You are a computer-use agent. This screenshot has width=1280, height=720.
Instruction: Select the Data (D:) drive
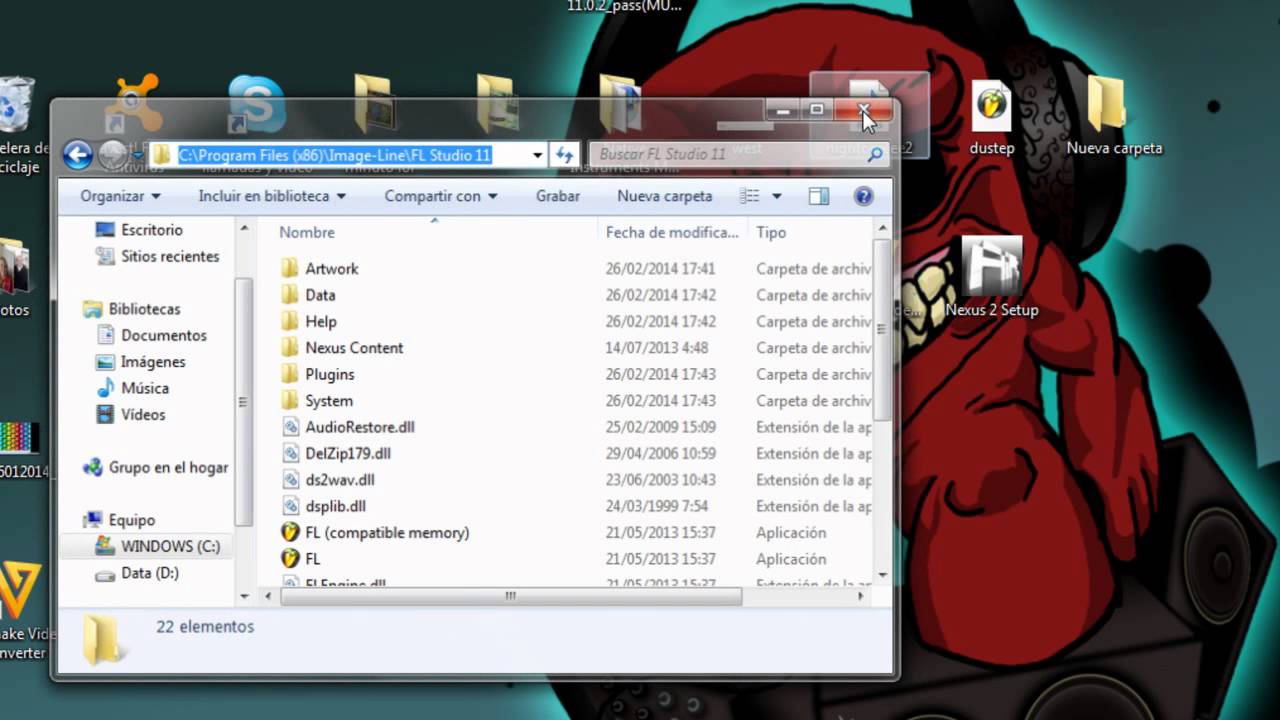150,573
